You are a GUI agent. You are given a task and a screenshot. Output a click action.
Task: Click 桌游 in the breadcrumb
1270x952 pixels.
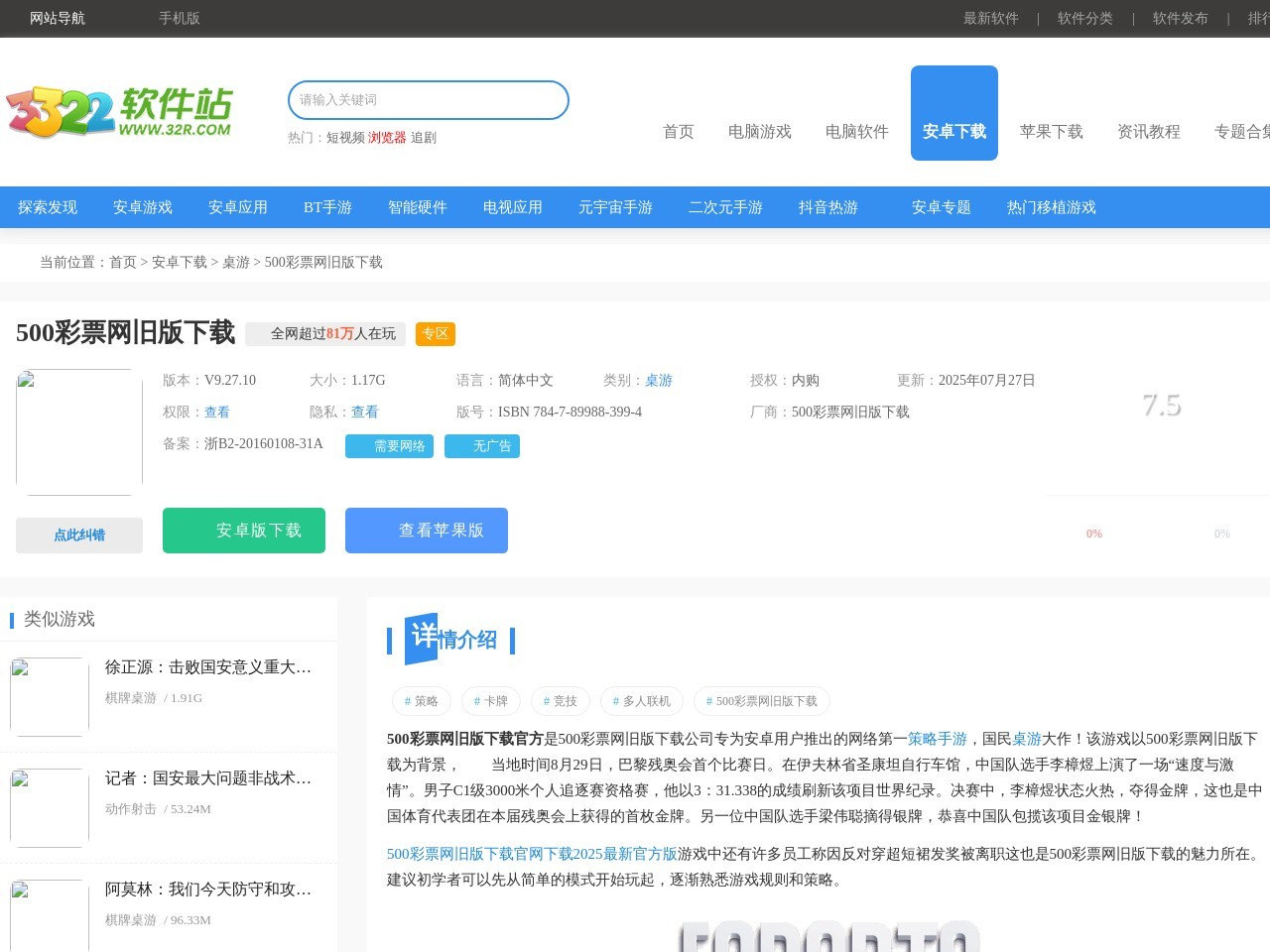coord(236,263)
